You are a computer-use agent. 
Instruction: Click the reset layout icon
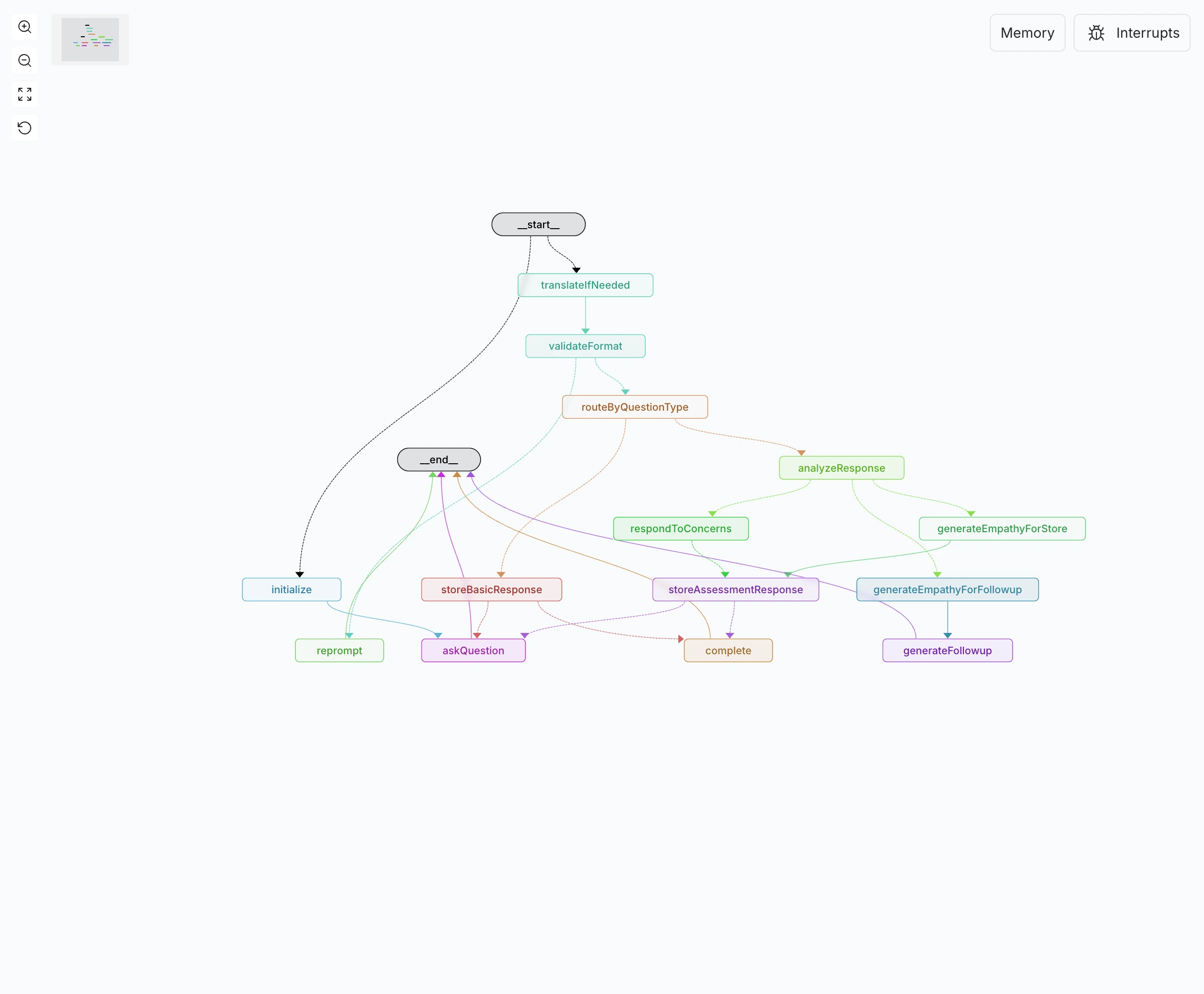[x=24, y=127]
